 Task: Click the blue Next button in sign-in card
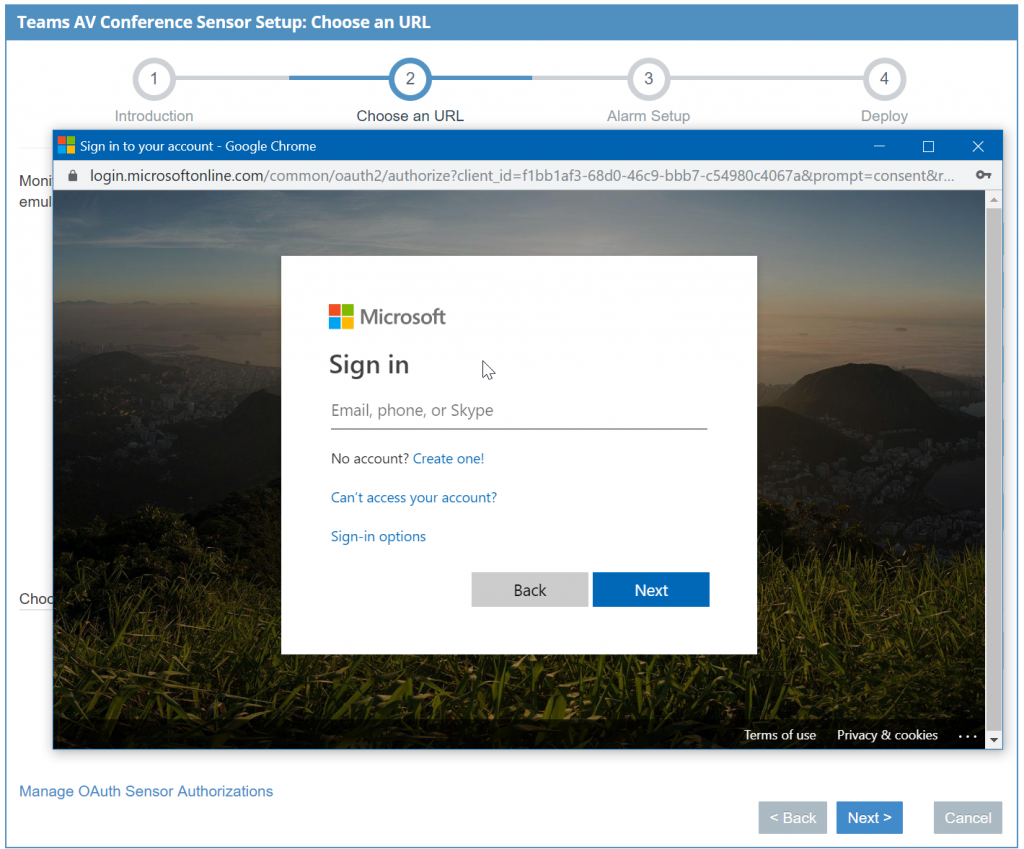(651, 590)
